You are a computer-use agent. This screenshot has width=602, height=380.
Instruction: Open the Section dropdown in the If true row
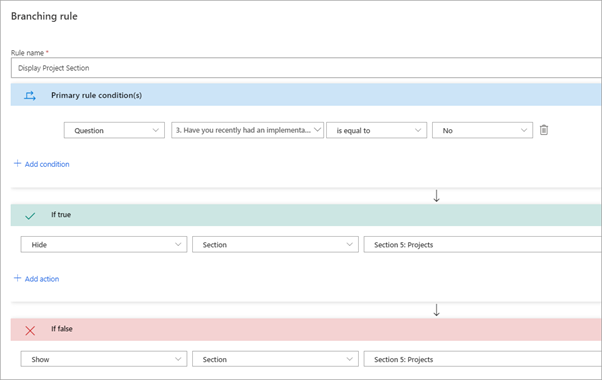pyautogui.click(x=275, y=245)
